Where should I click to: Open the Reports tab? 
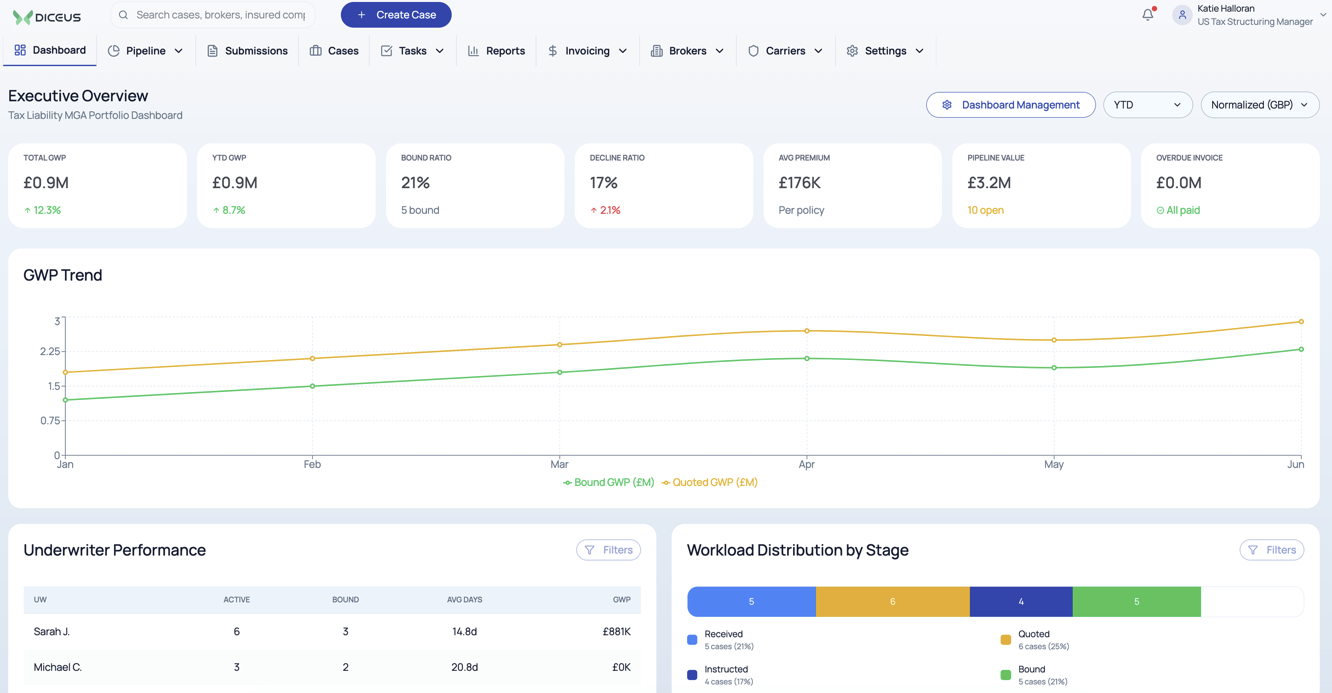(x=496, y=51)
